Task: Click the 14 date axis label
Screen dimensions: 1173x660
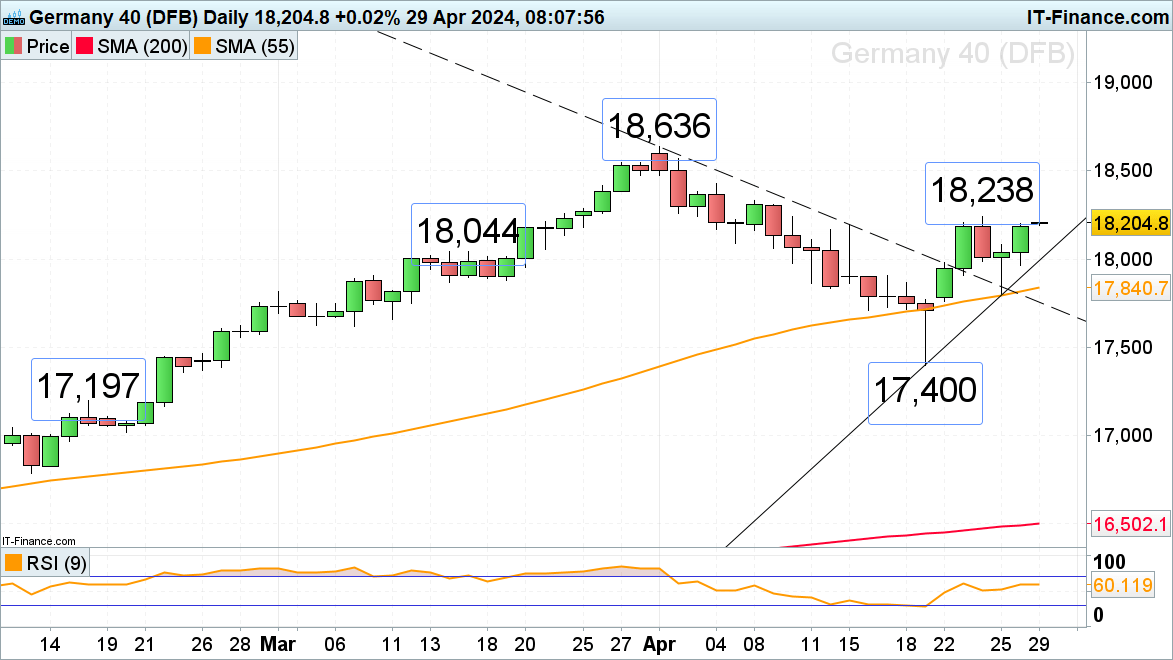Action: [49, 644]
